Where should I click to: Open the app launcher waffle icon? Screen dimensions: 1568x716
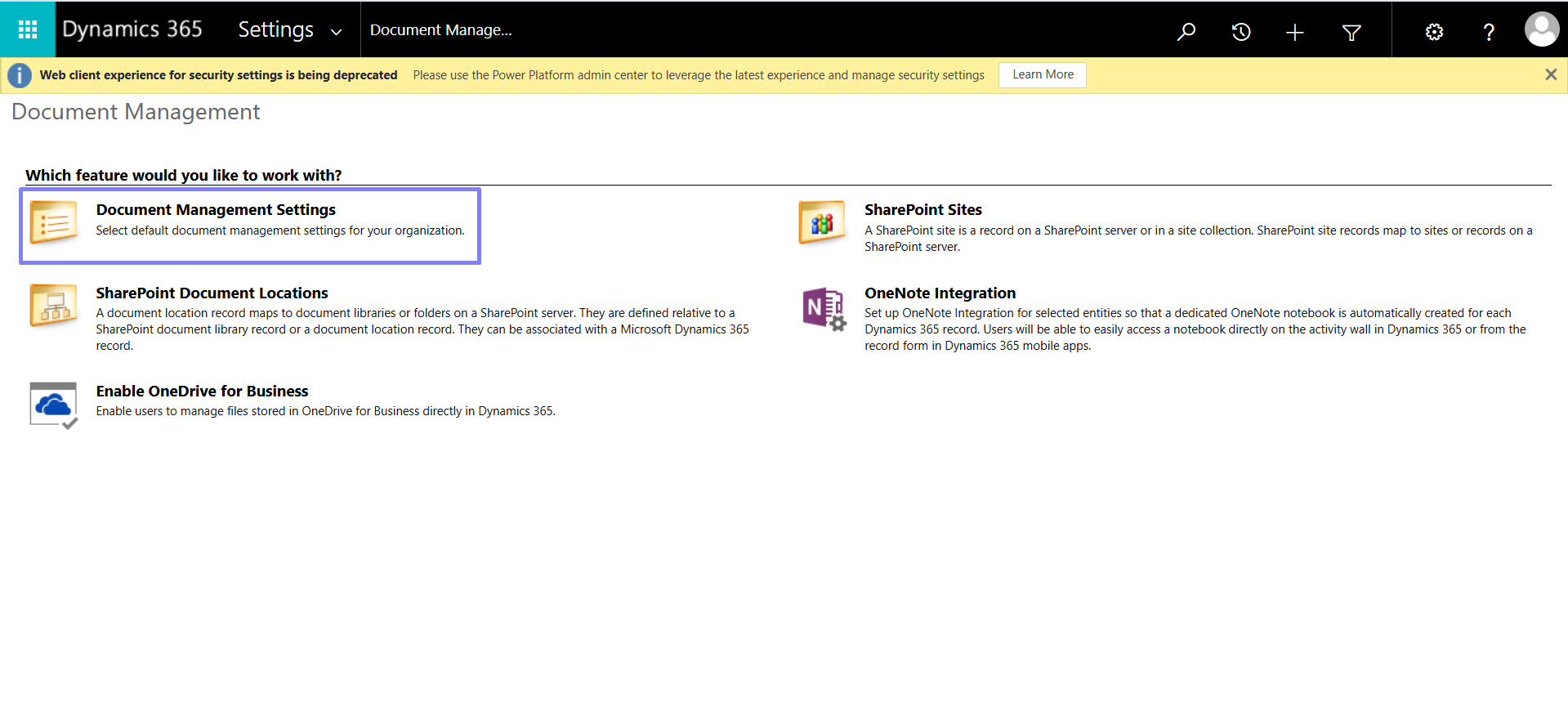pos(28,29)
